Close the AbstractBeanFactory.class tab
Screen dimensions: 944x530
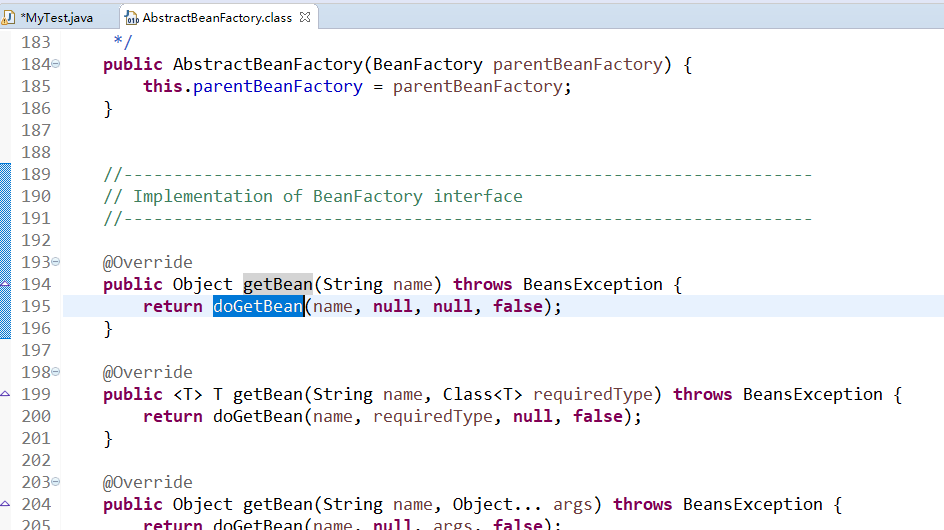(x=305, y=17)
